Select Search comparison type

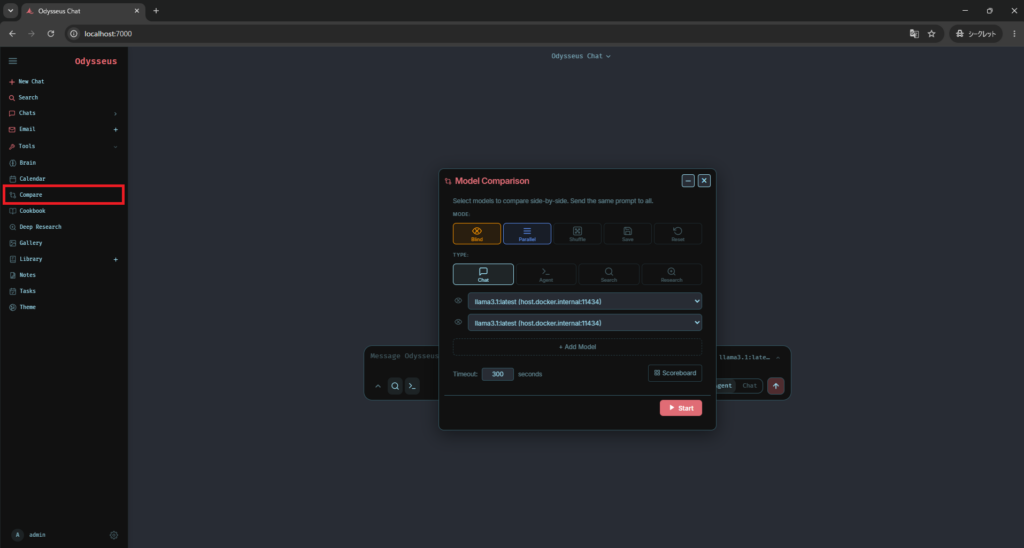tap(609, 274)
